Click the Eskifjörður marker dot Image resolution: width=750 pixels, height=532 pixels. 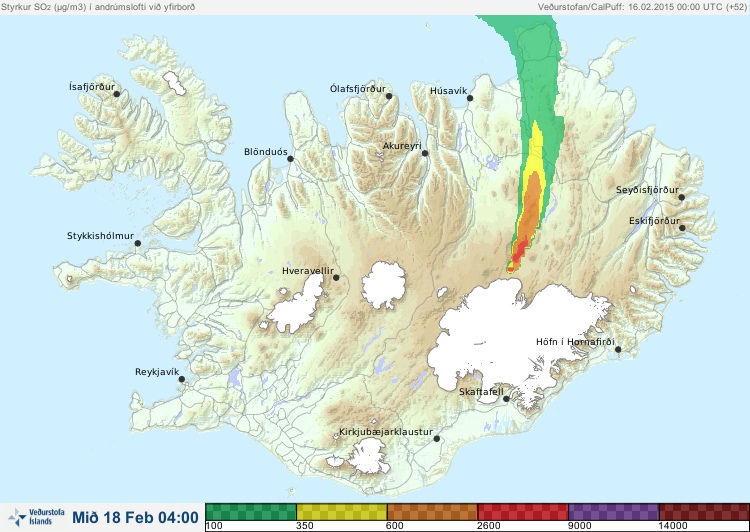click(682, 228)
